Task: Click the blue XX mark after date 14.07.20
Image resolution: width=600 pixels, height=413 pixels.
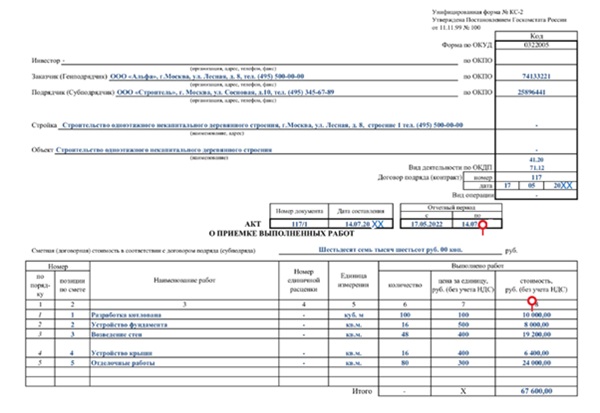Action: tap(377, 226)
